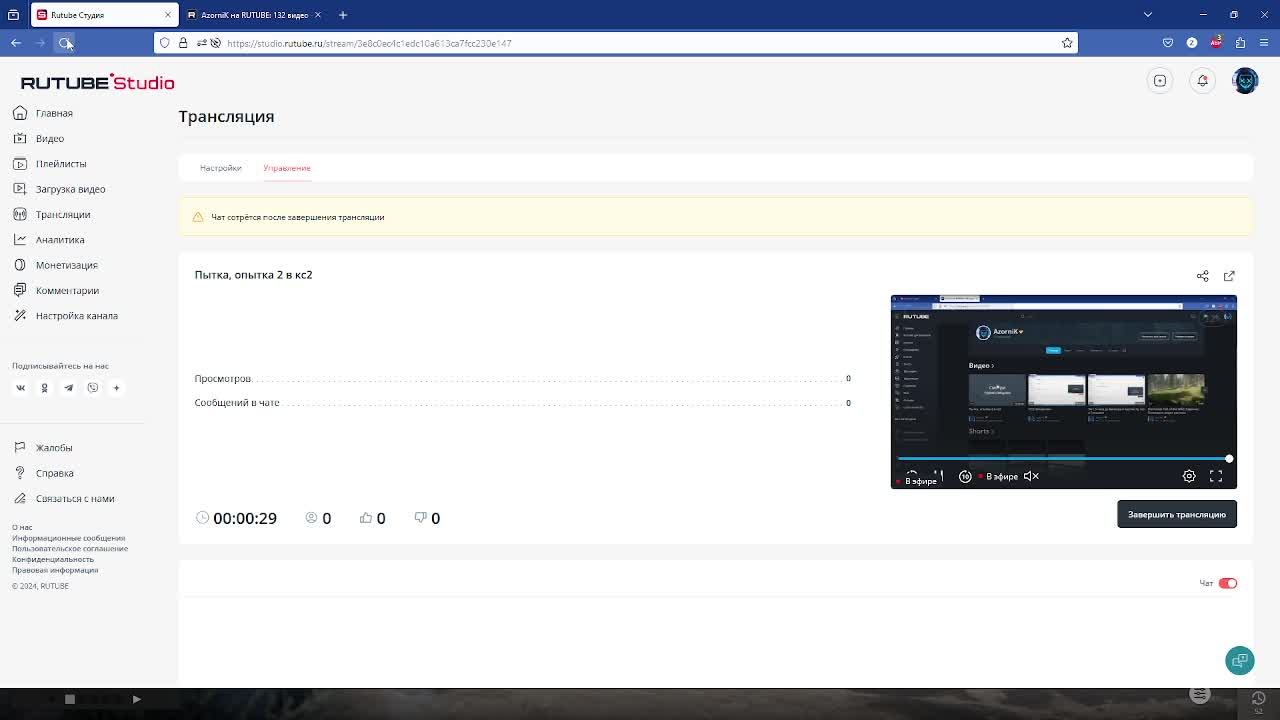Switch to Rutube Студия browser tab
The height and width of the screenshot is (720, 1280).
tap(104, 15)
